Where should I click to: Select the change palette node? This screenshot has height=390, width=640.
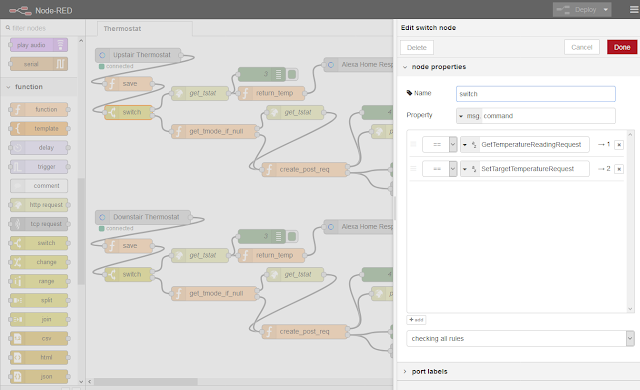[39, 262]
